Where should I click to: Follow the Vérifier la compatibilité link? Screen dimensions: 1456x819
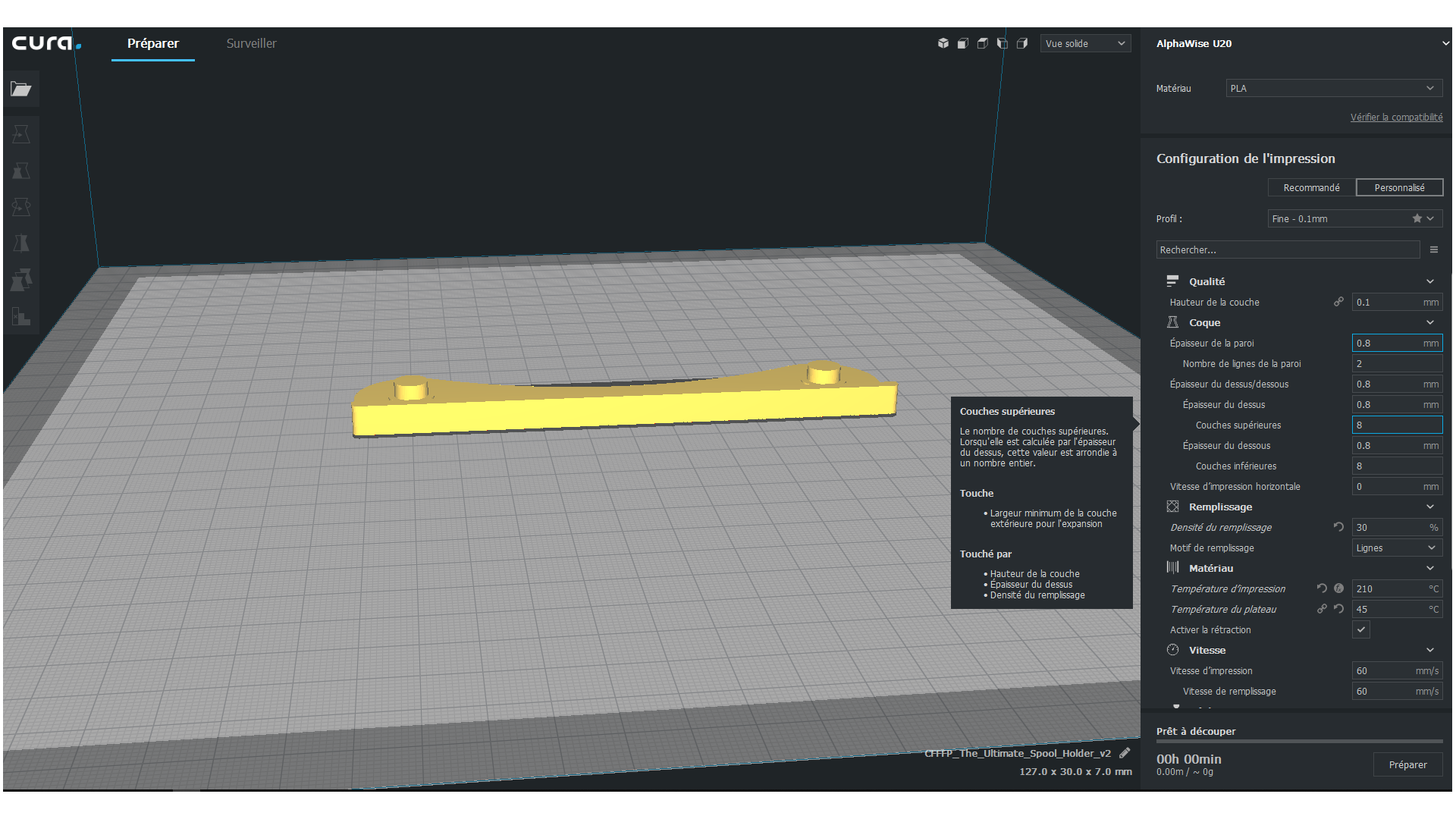click(1396, 117)
